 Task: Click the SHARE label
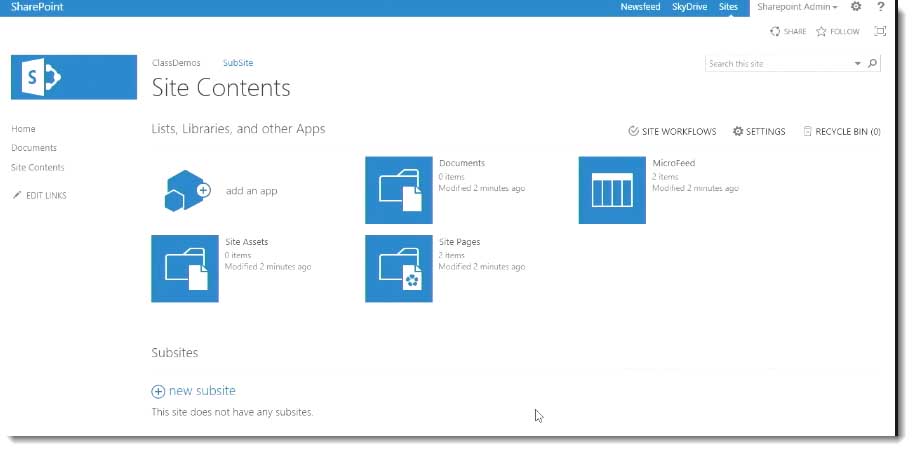[795, 31]
